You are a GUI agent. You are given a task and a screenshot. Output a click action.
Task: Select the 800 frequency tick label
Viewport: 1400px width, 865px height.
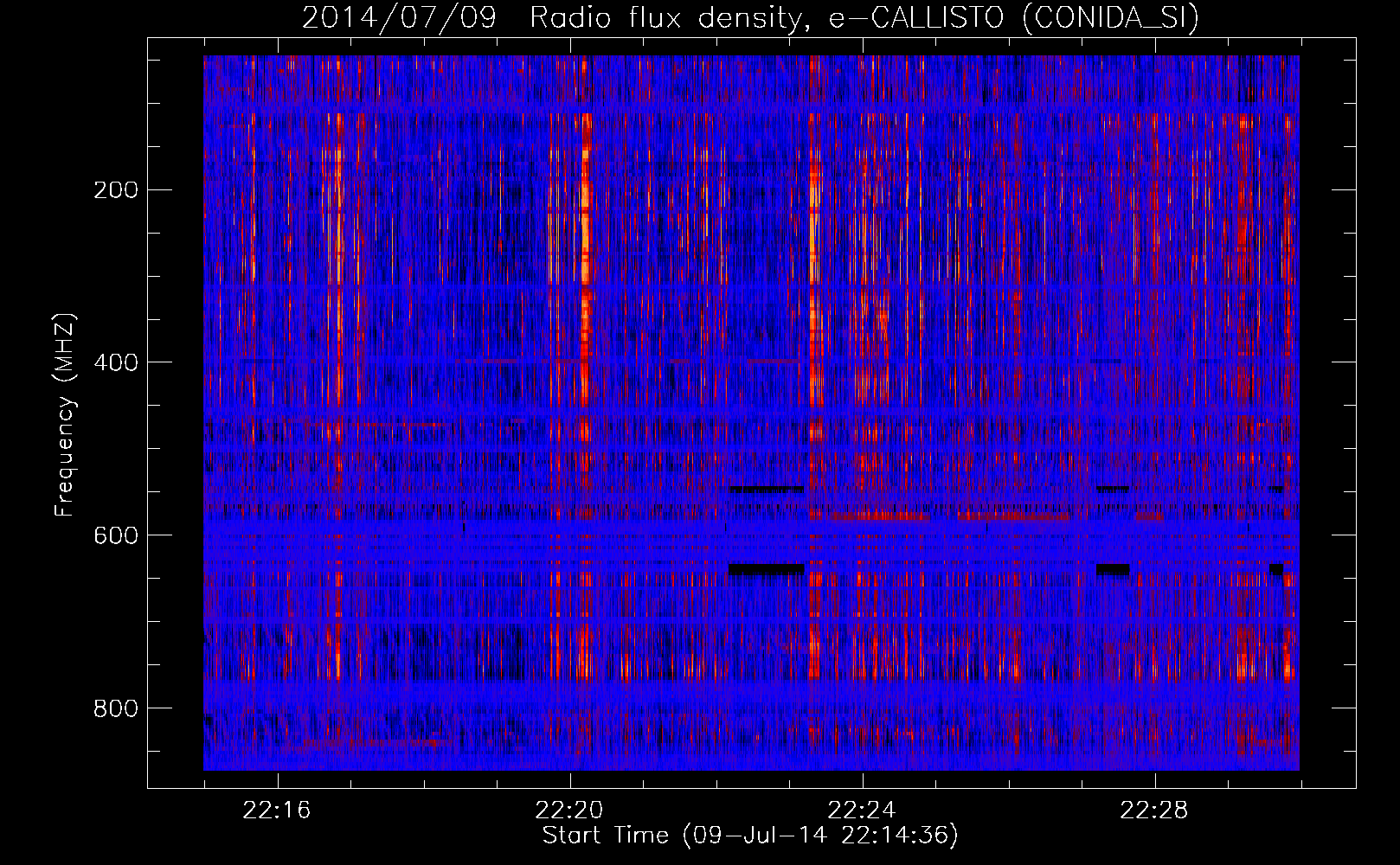pos(116,708)
